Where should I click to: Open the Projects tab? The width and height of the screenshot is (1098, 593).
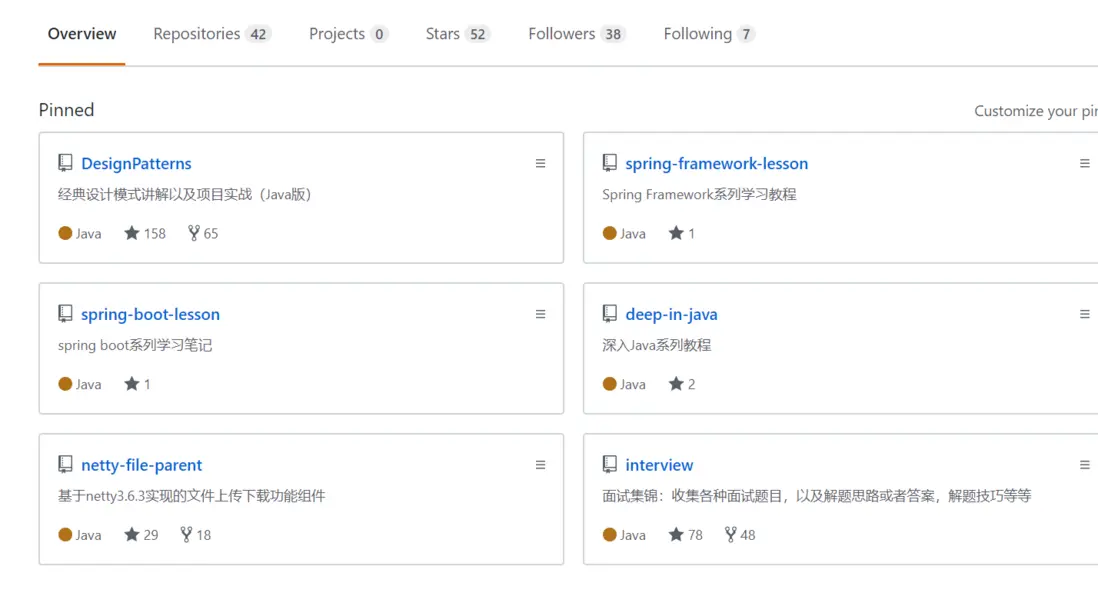click(348, 34)
